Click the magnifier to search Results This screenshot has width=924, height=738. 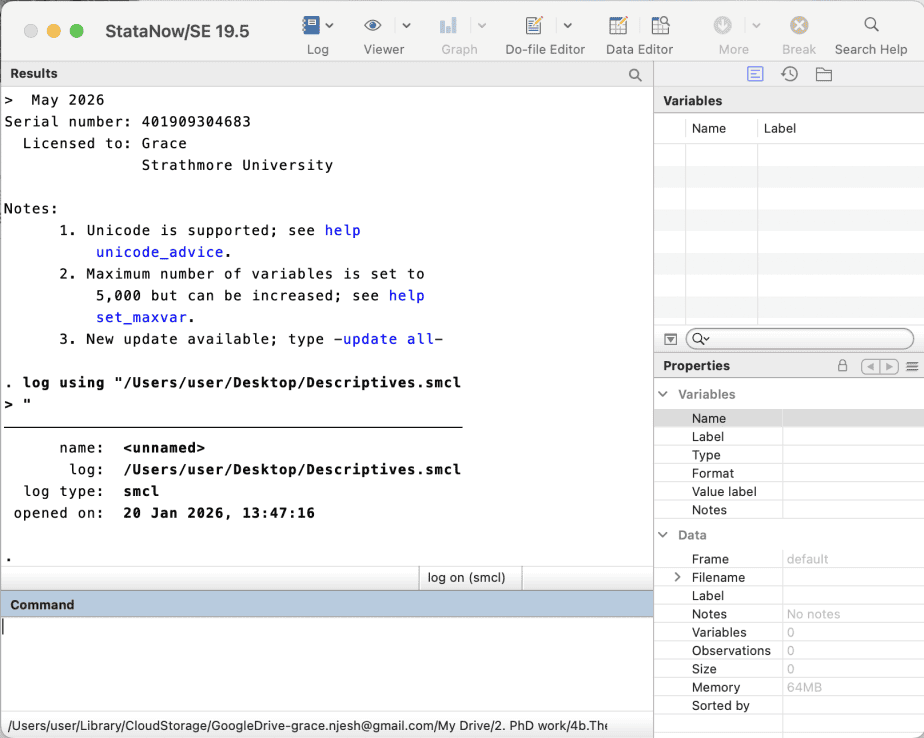click(634, 74)
